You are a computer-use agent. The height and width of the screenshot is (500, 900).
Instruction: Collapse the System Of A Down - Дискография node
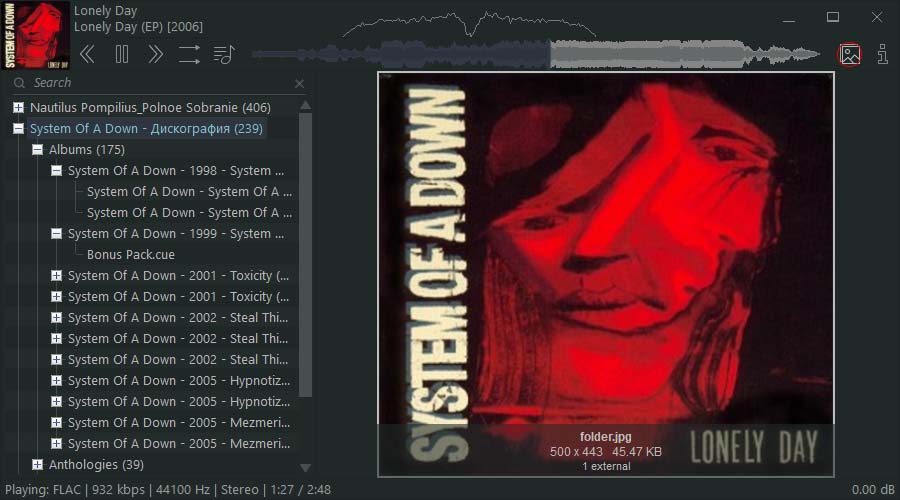18,129
